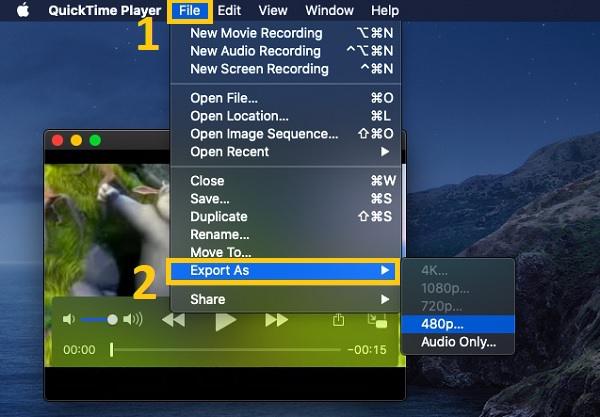
Task: Choose New Audio Recording
Action: pyautogui.click(x=285, y=51)
